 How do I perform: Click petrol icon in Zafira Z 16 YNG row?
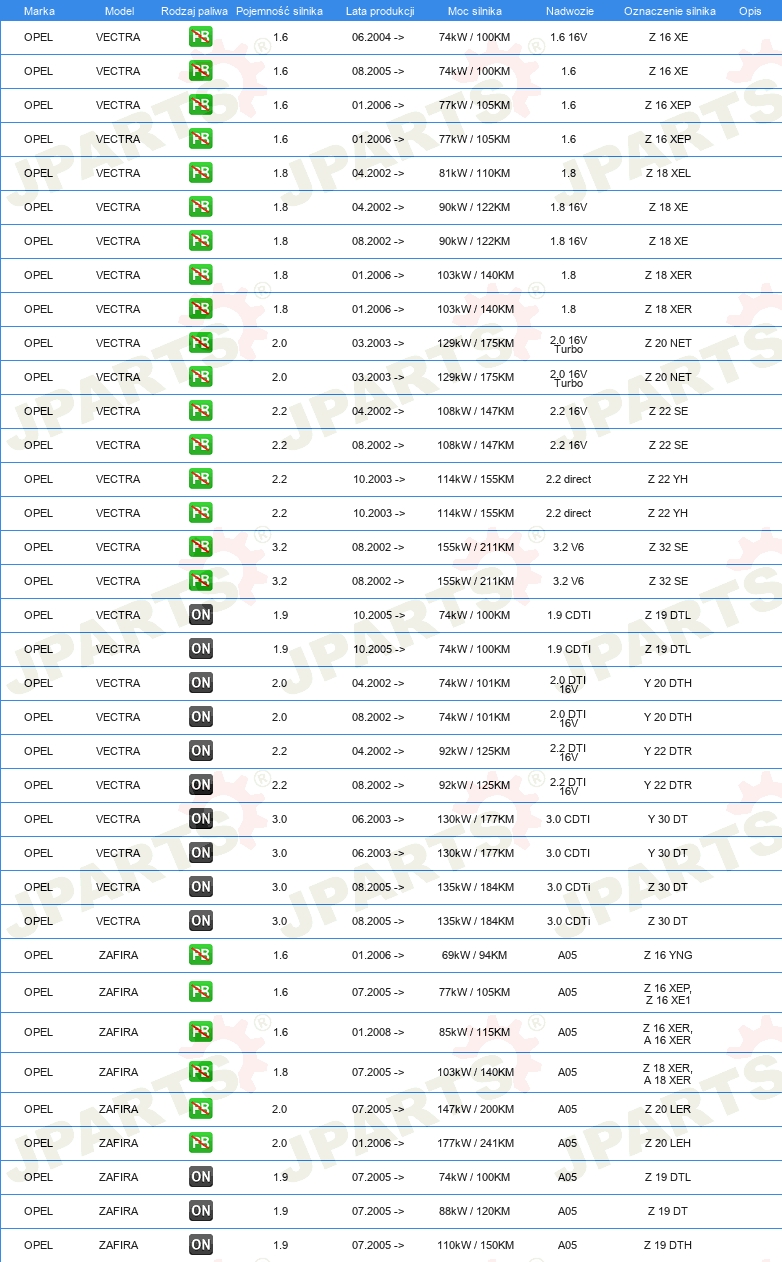(x=201, y=955)
